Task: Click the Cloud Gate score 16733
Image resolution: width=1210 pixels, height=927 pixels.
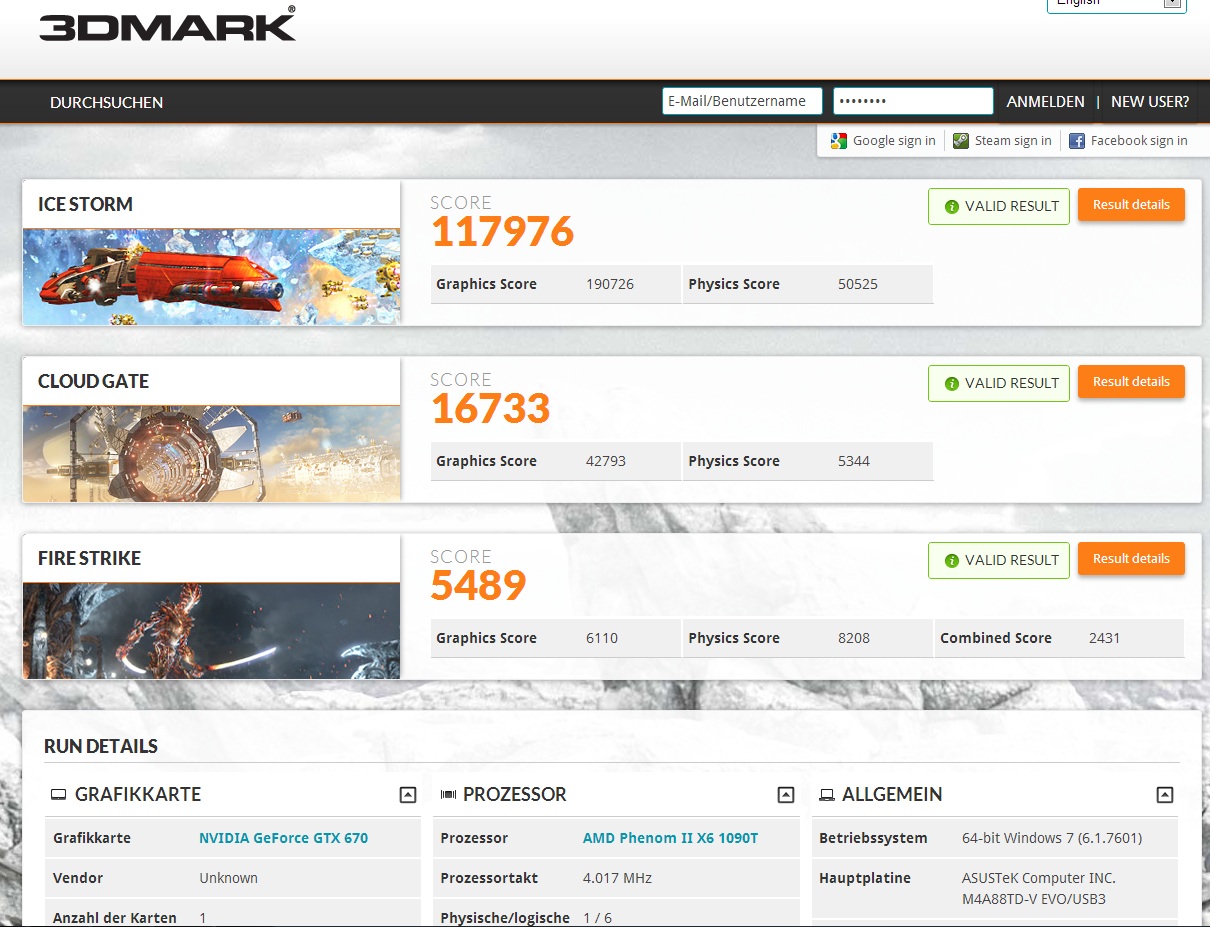Action: pyautogui.click(x=490, y=409)
